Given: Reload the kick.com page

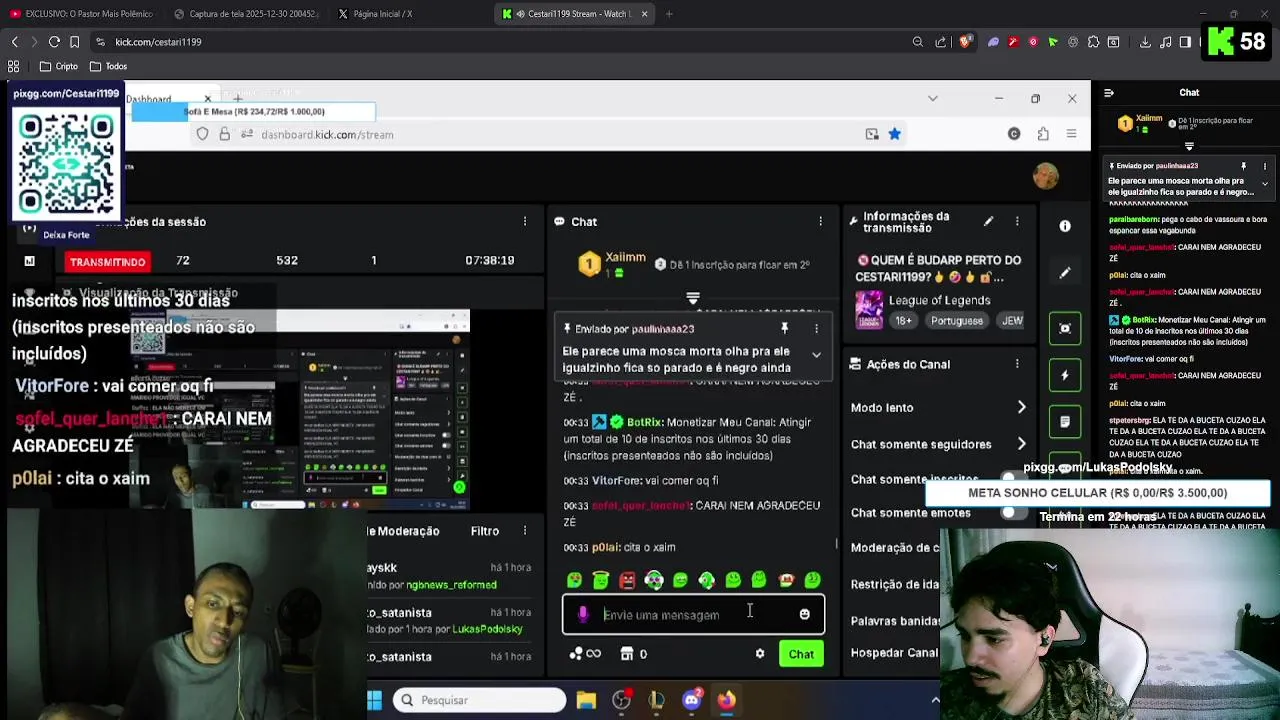Looking at the screenshot, I should [x=54, y=42].
